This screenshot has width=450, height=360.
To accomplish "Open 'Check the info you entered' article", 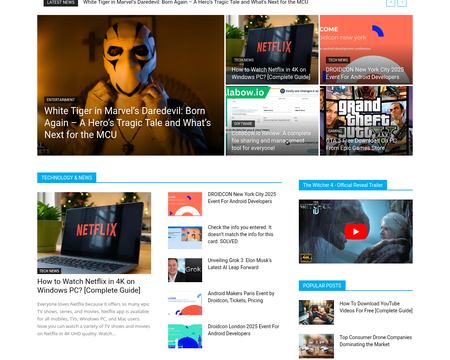I will 240,234.
